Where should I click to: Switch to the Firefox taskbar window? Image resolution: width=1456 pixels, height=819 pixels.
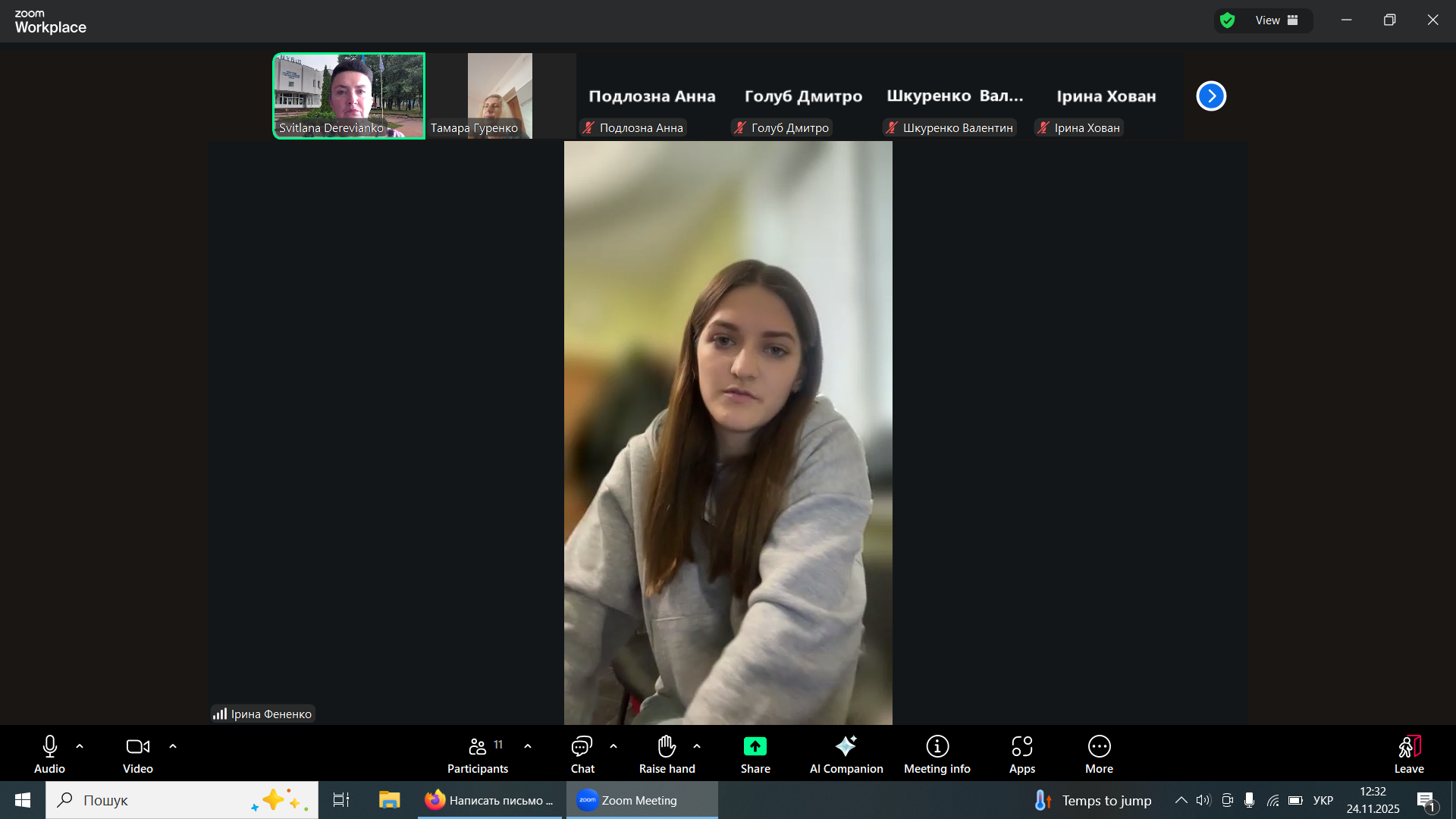491,800
